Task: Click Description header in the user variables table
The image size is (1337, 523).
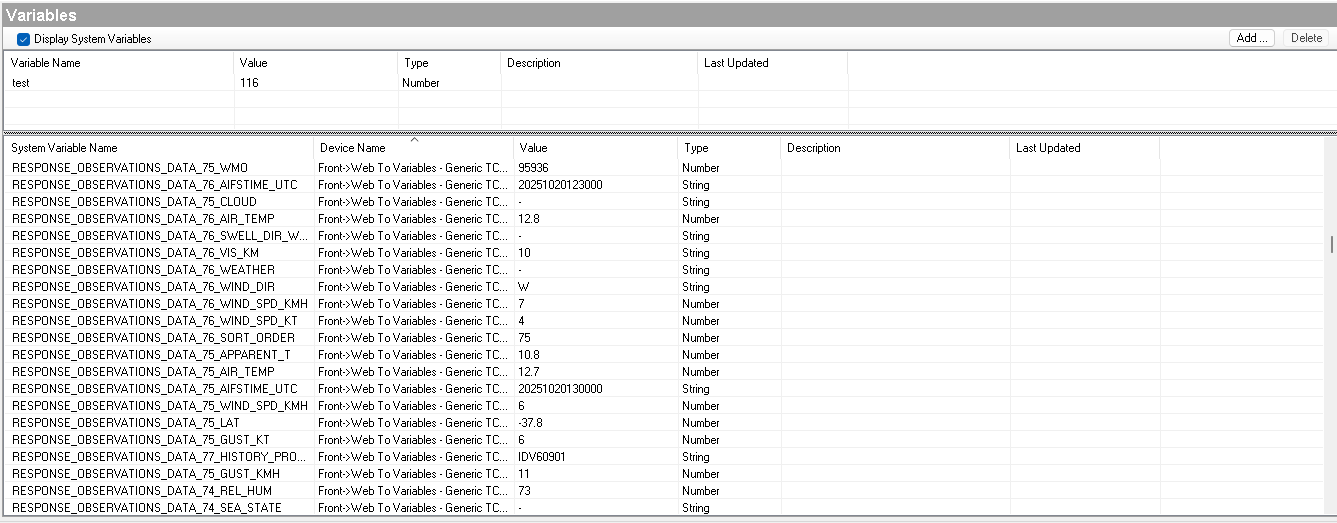Action: click(x=534, y=63)
